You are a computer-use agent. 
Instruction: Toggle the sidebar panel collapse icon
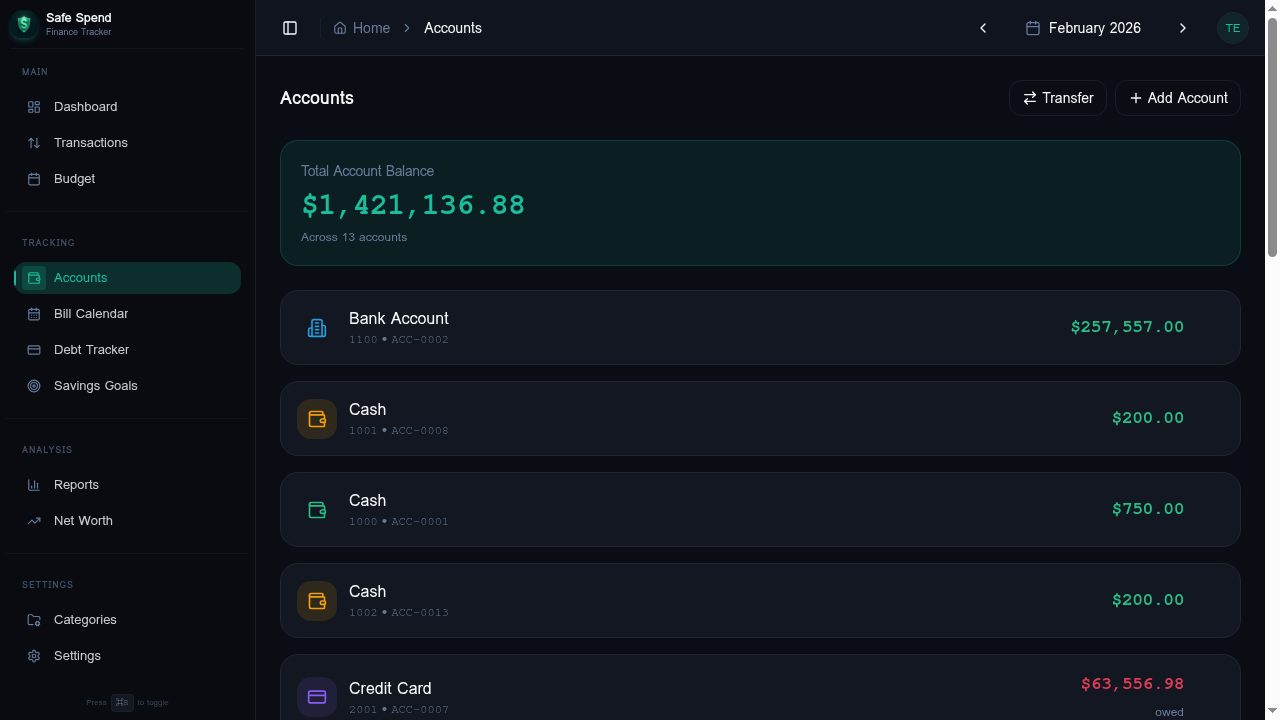(x=290, y=28)
